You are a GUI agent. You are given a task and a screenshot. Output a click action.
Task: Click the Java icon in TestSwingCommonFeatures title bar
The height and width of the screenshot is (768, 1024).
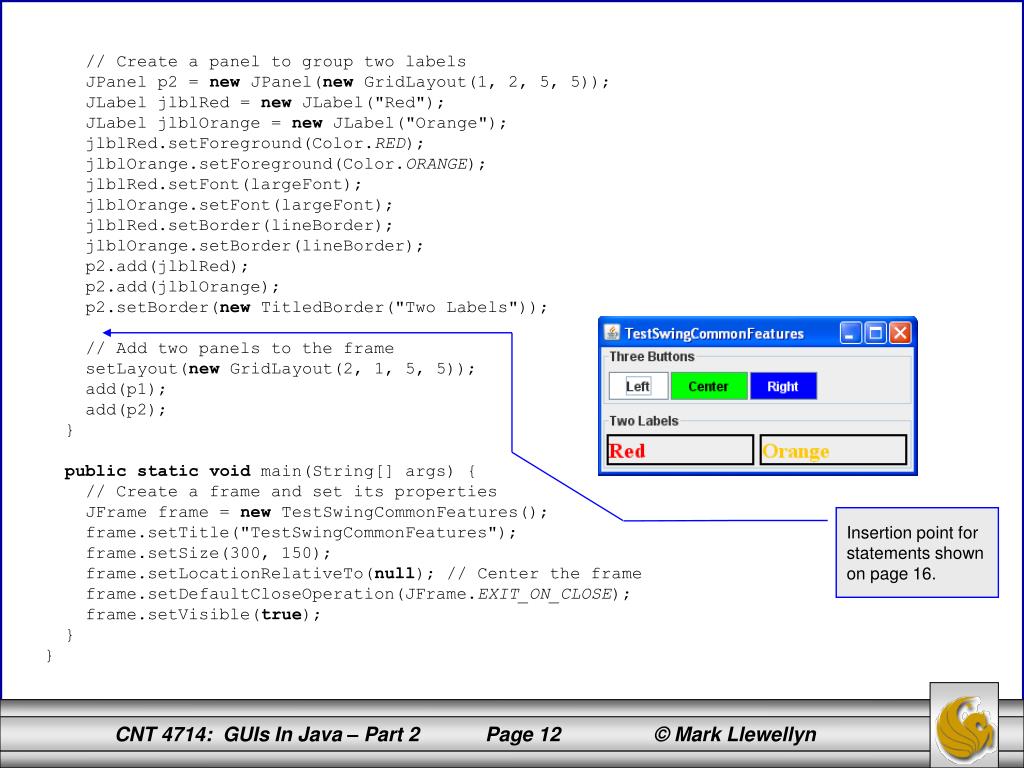[x=612, y=333]
